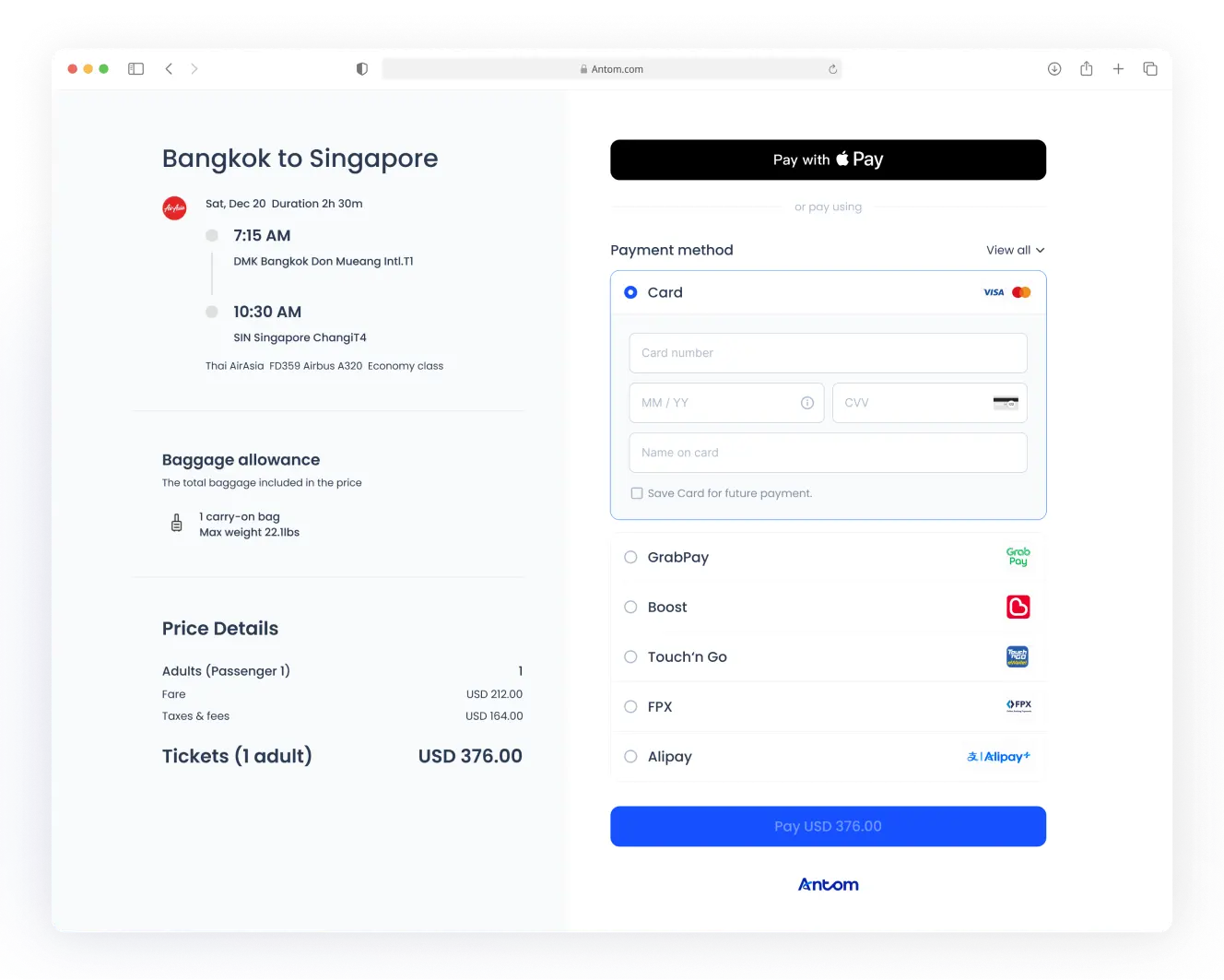Click the Pay with Apple Pay button
The image size is (1224, 980).
click(x=828, y=159)
